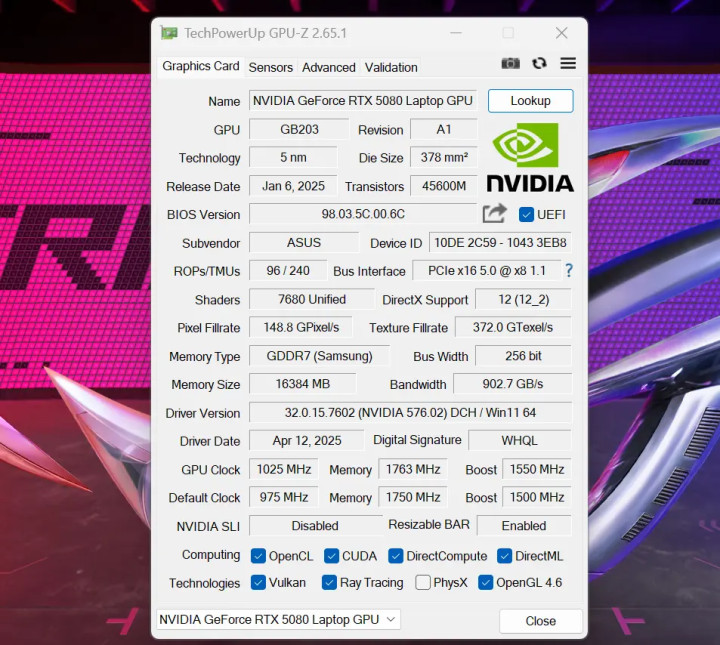The height and width of the screenshot is (645, 720).
Task: Click Memory Size value 16384 MB
Action: pyautogui.click(x=303, y=384)
